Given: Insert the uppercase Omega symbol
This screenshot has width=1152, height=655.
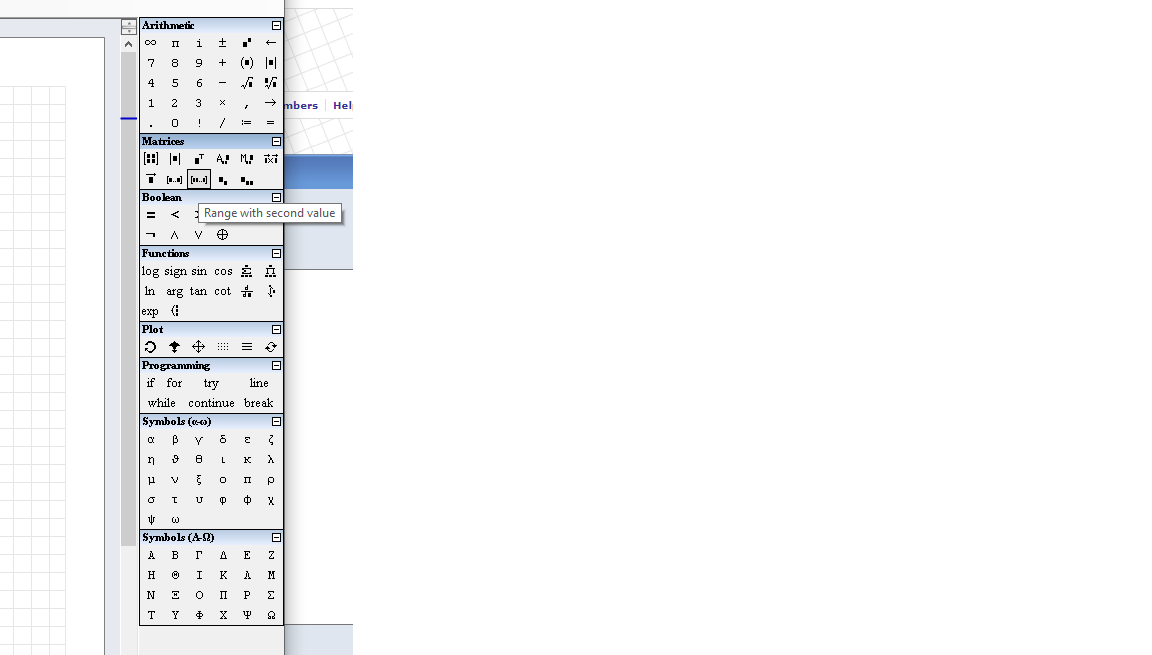Looking at the screenshot, I should 271,615.
